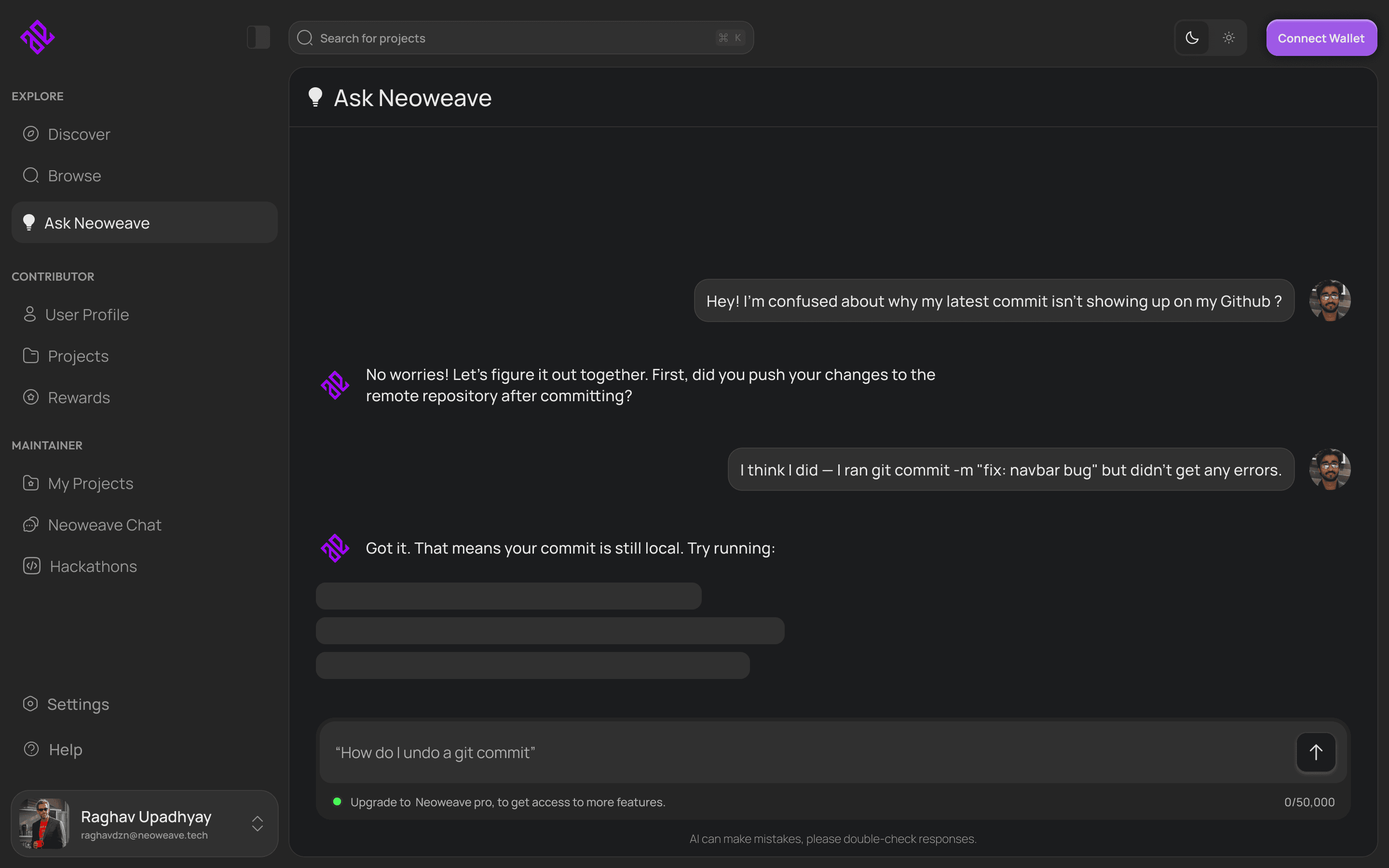
Task: Go to the Projects folder icon
Action: 31,356
